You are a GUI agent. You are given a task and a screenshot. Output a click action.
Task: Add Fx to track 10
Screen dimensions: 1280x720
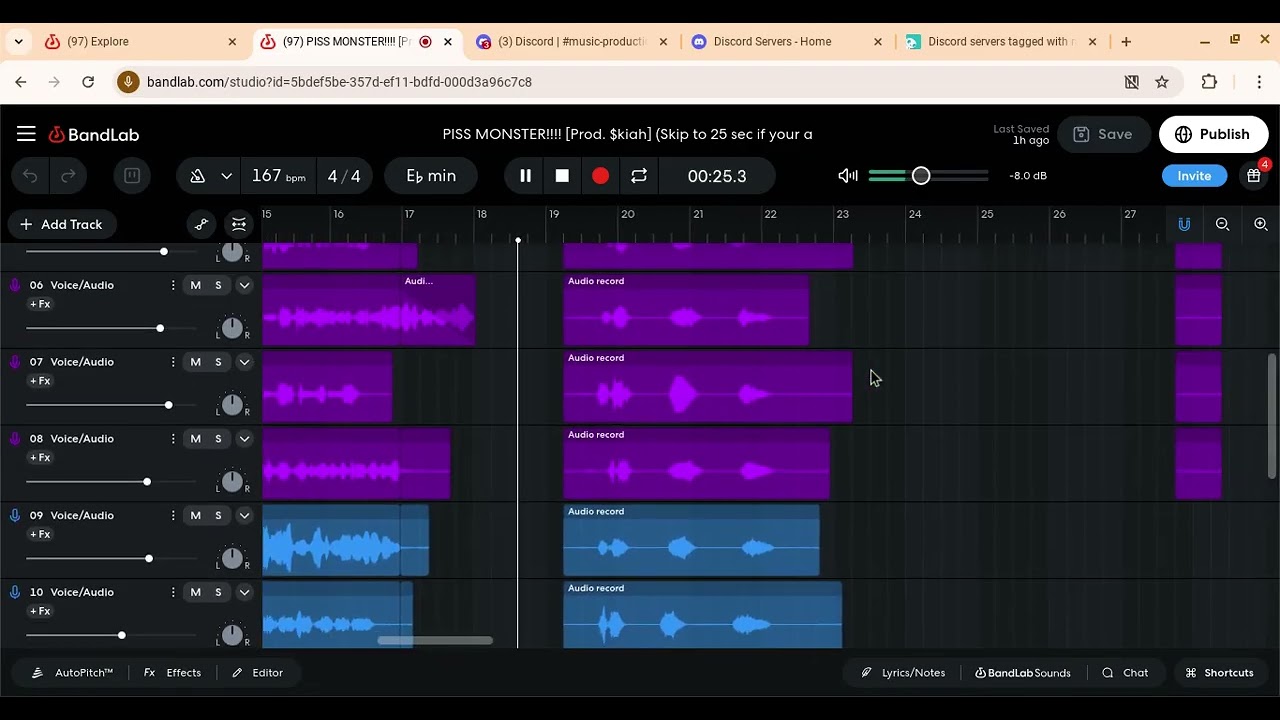coord(40,611)
